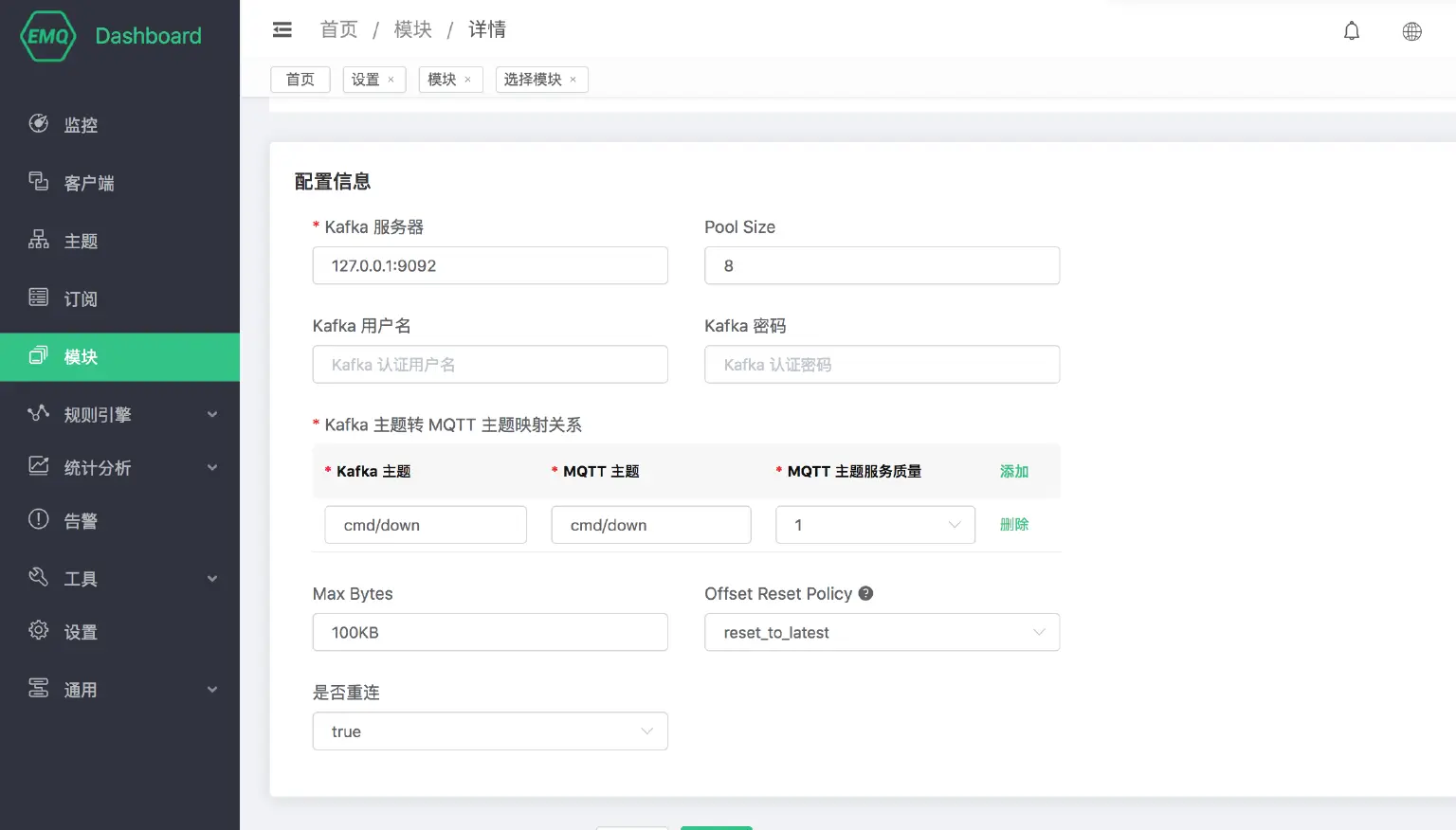Switch to the 设置 tab
The height and width of the screenshot is (830, 1456).
pyautogui.click(x=367, y=80)
